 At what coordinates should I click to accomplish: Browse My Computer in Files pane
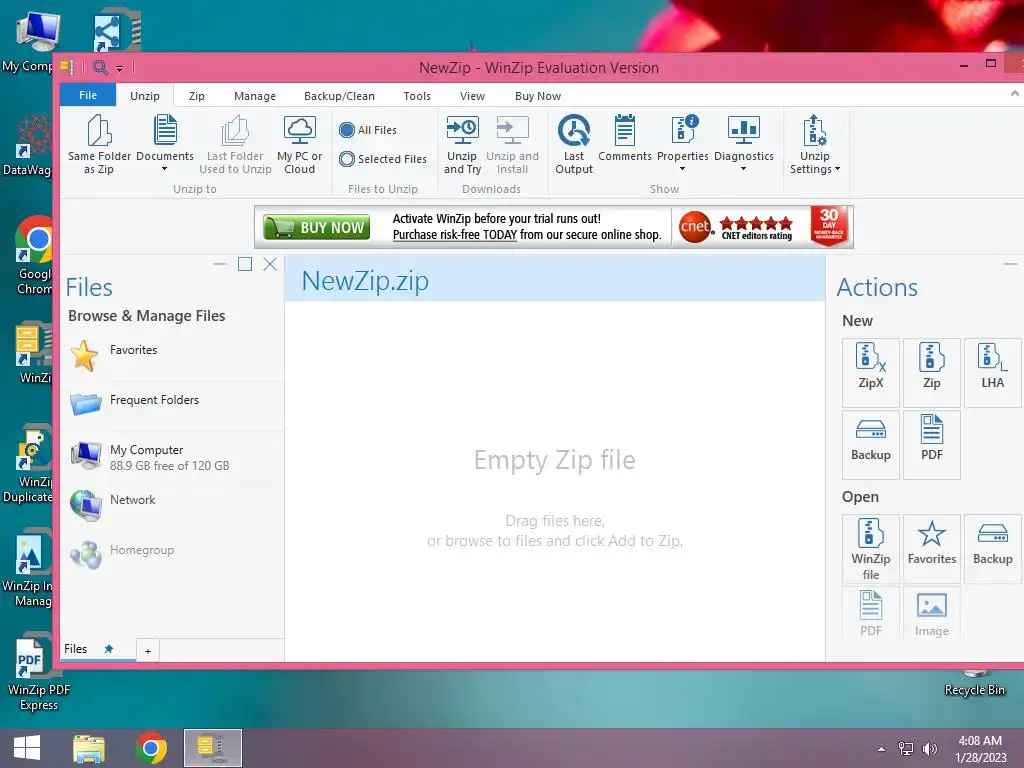[x=173, y=456]
